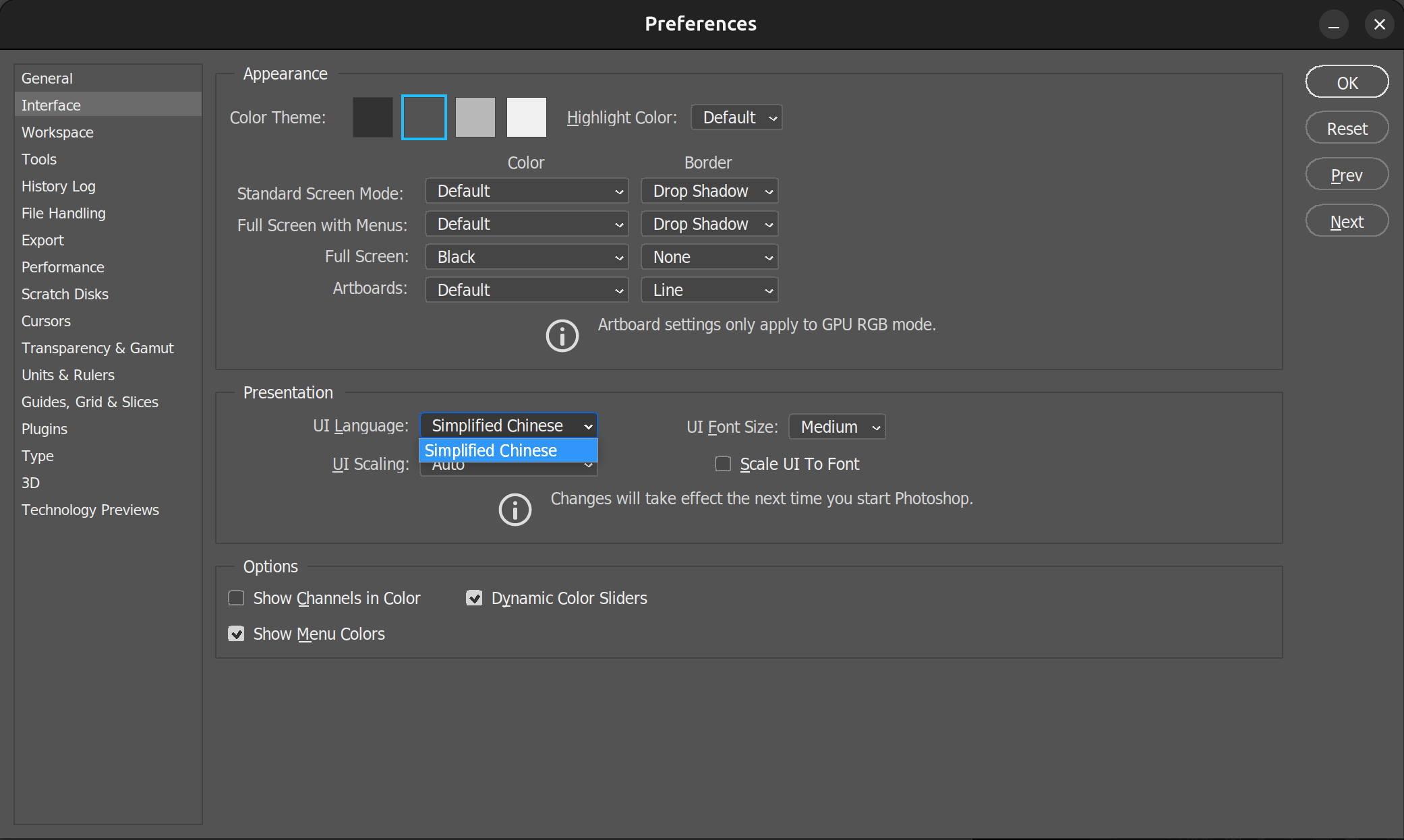1404x840 pixels.
Task: Go to Next preferences page
Action: [1347, 222]
